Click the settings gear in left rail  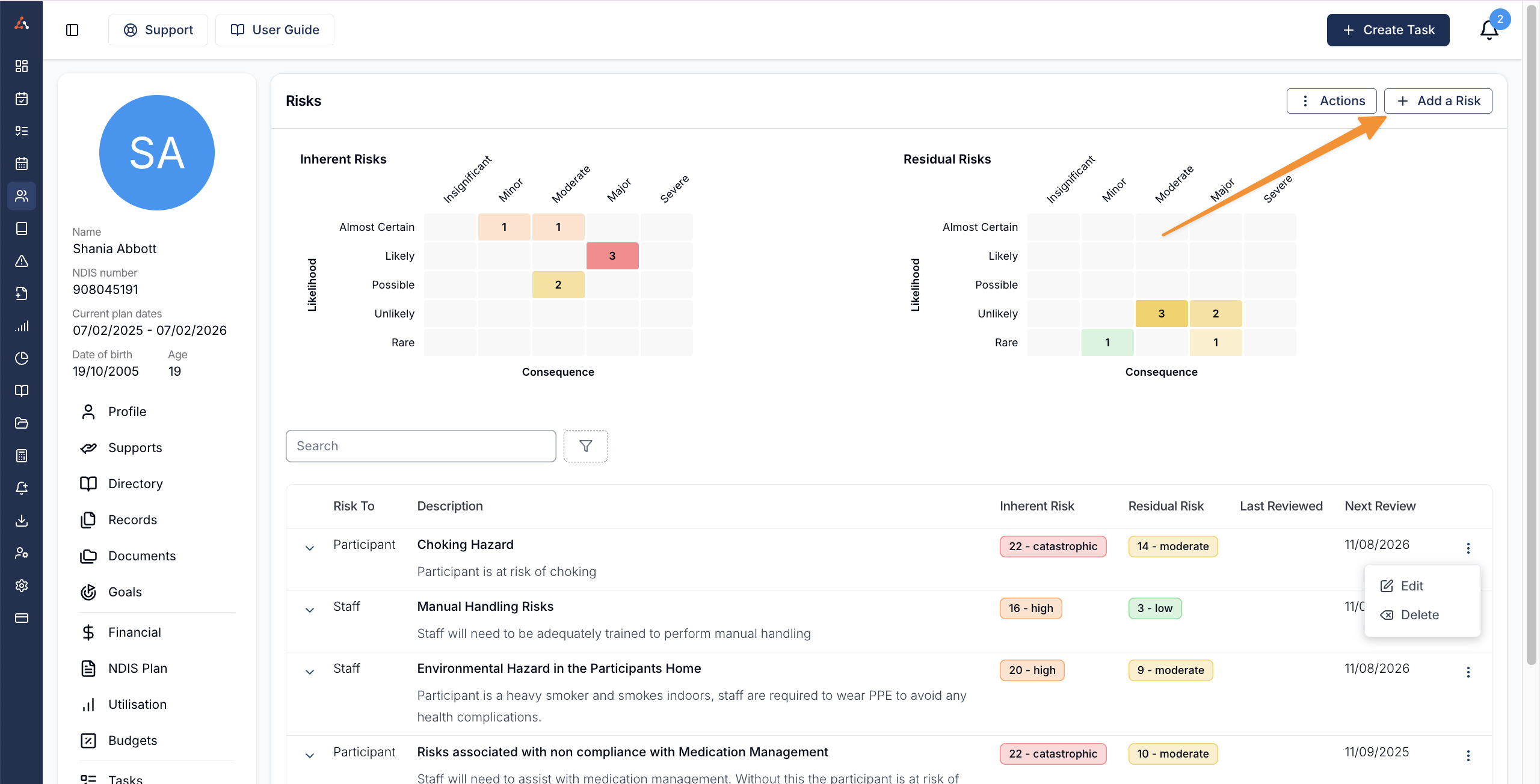coord(22,586)
